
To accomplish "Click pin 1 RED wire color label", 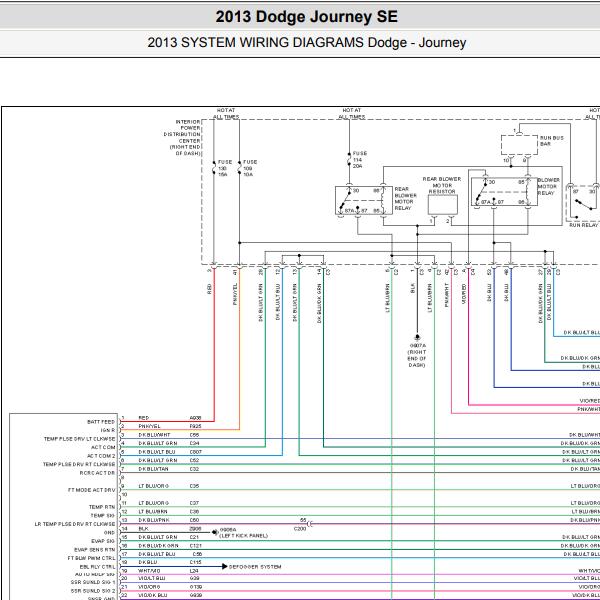I will [x=143, y=418].
